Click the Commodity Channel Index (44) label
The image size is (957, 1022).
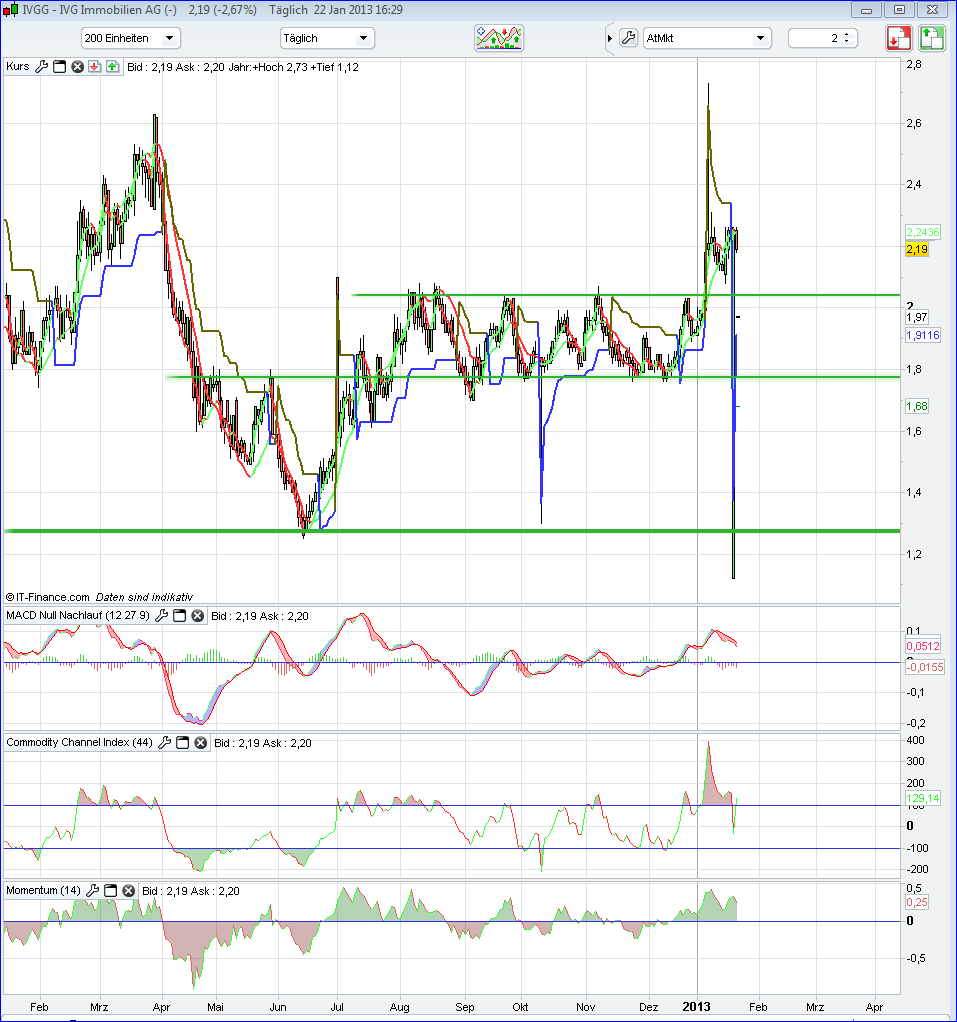point(80,742)
